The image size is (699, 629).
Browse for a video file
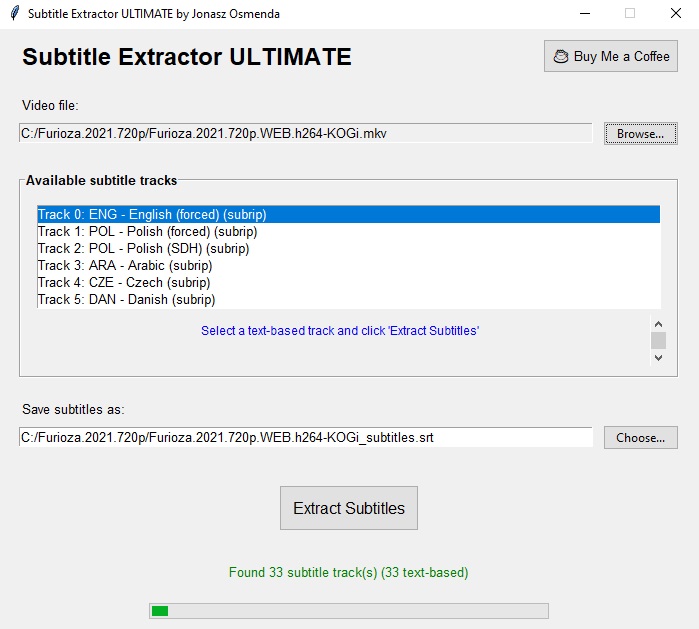[x=641, y=134]
